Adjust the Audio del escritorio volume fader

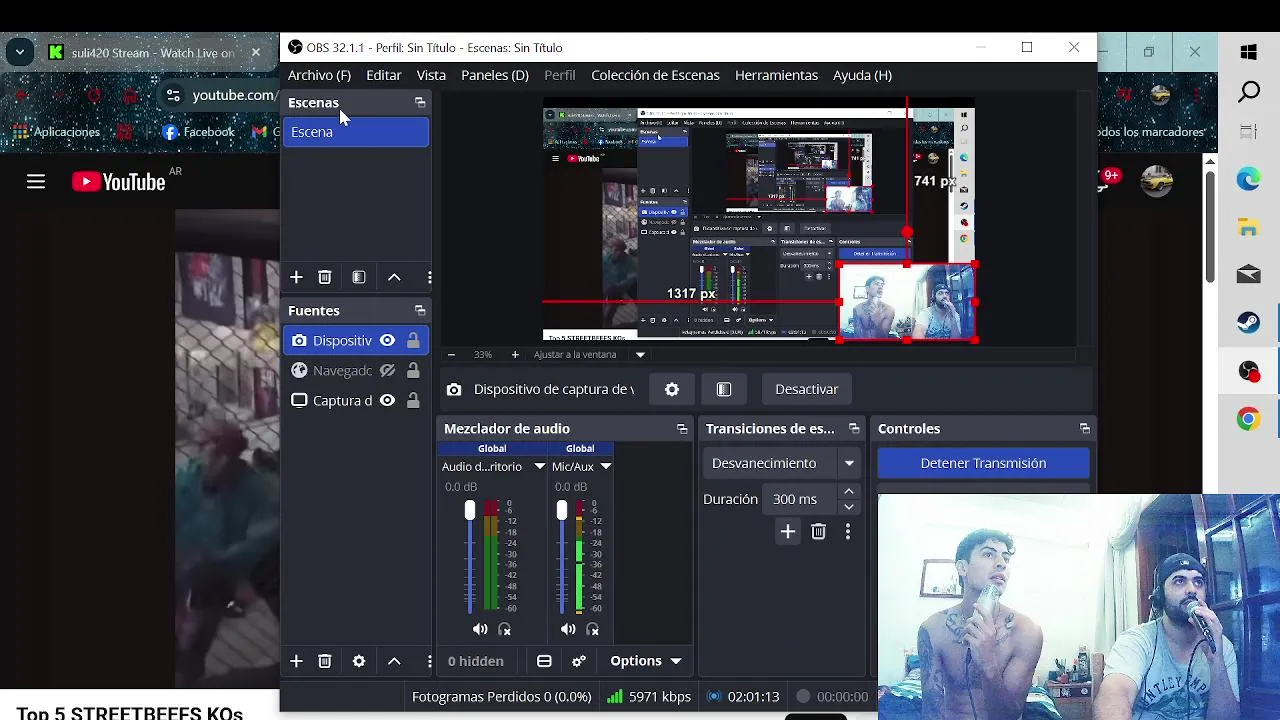coord(470,511)
